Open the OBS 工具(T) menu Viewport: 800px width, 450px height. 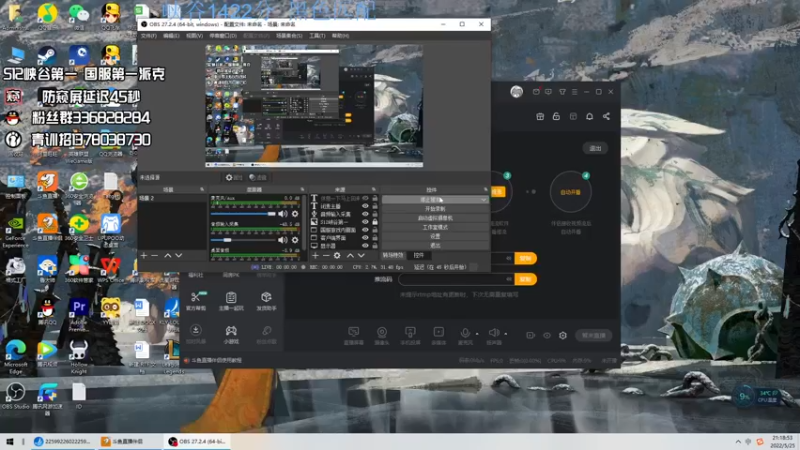pyautogui.click(x=317, y=36)
